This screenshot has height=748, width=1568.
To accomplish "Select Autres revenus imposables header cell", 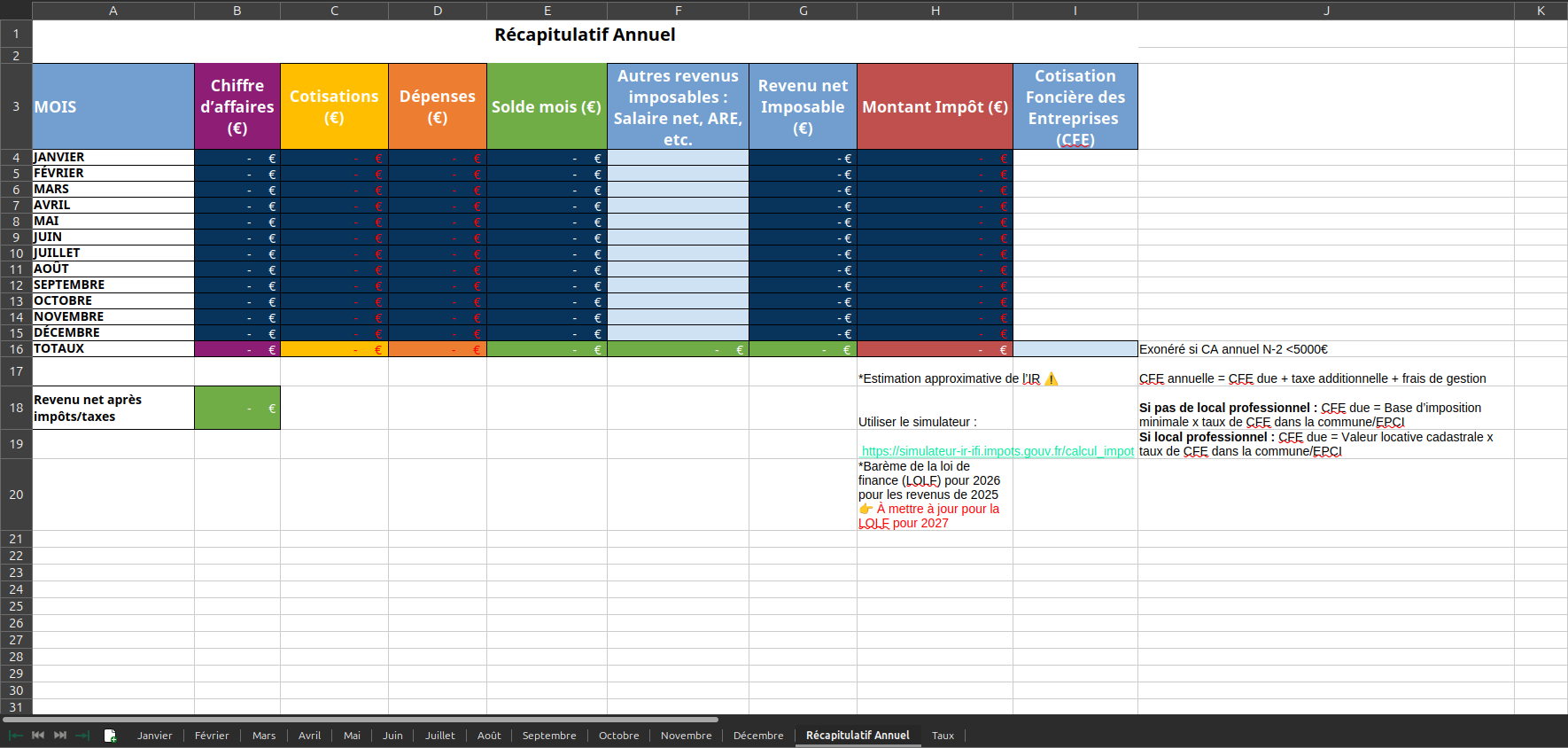I will coord(678,106).
